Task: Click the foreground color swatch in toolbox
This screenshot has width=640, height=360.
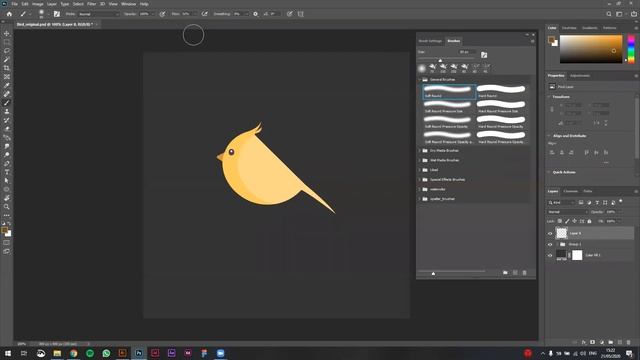Action: 5,231
